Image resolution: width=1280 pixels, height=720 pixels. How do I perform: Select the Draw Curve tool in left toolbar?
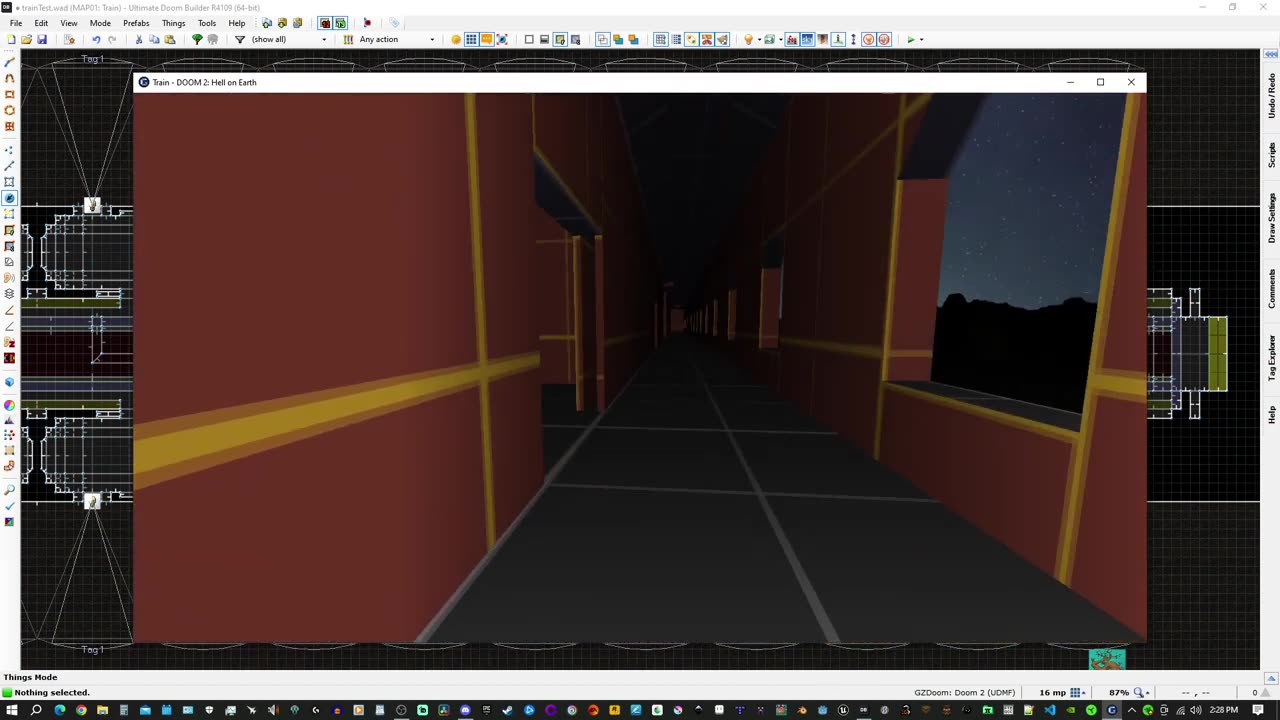pyautogui.click(x=10, y=78)
